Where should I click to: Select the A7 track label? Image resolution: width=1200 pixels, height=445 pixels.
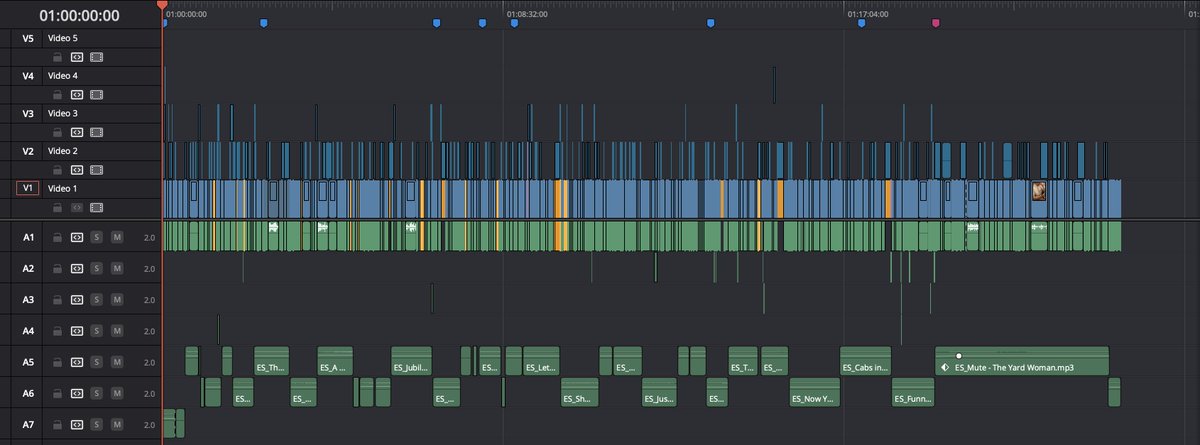click(28, 425)
